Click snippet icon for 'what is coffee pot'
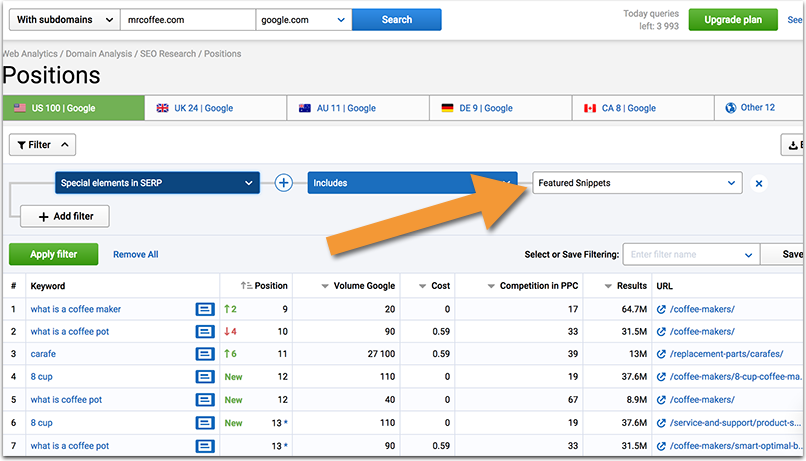The image size is (806, 461). click(x=204, y=400)
